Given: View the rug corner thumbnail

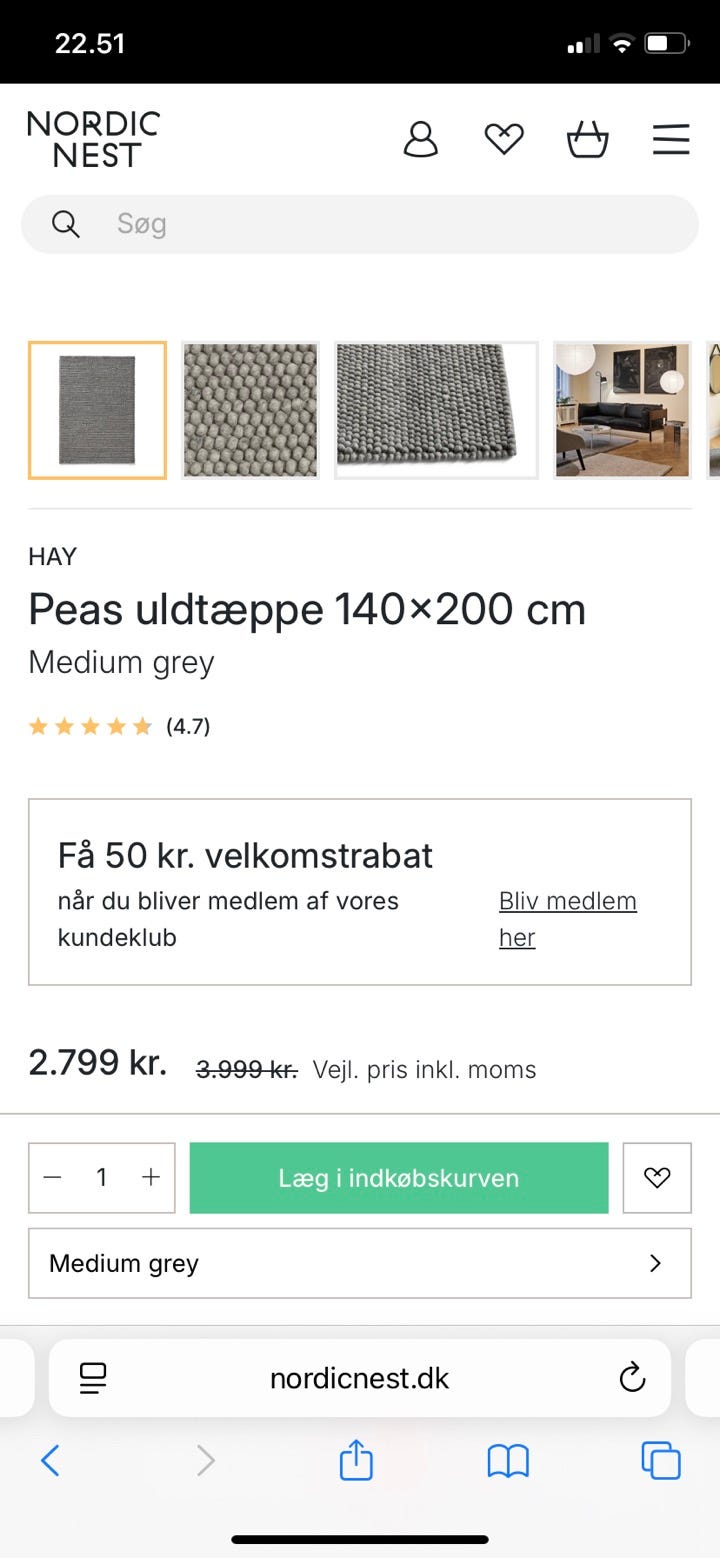Looking at the screenshot, I should [x=436, y=410].
